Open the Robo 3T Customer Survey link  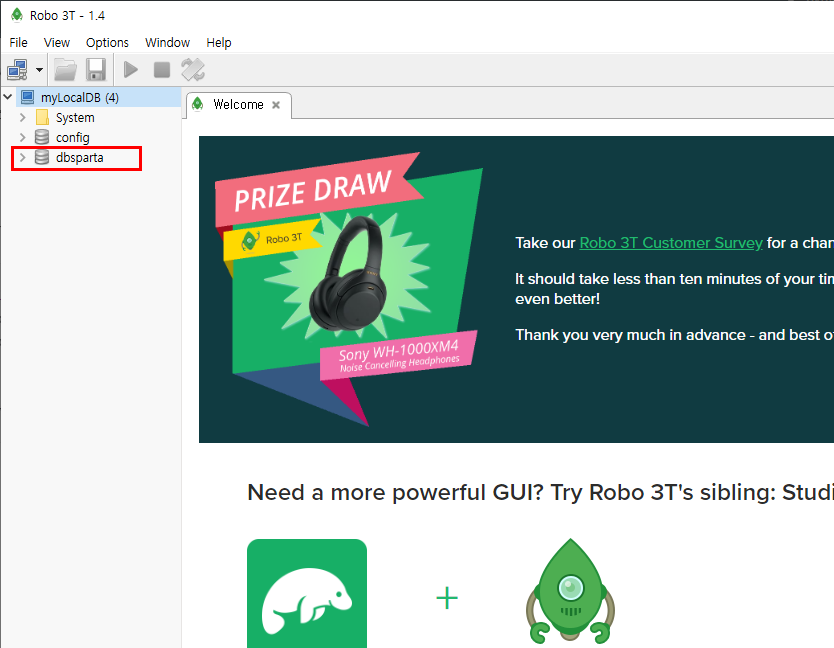pyautogui.click(x=671, y=243)
